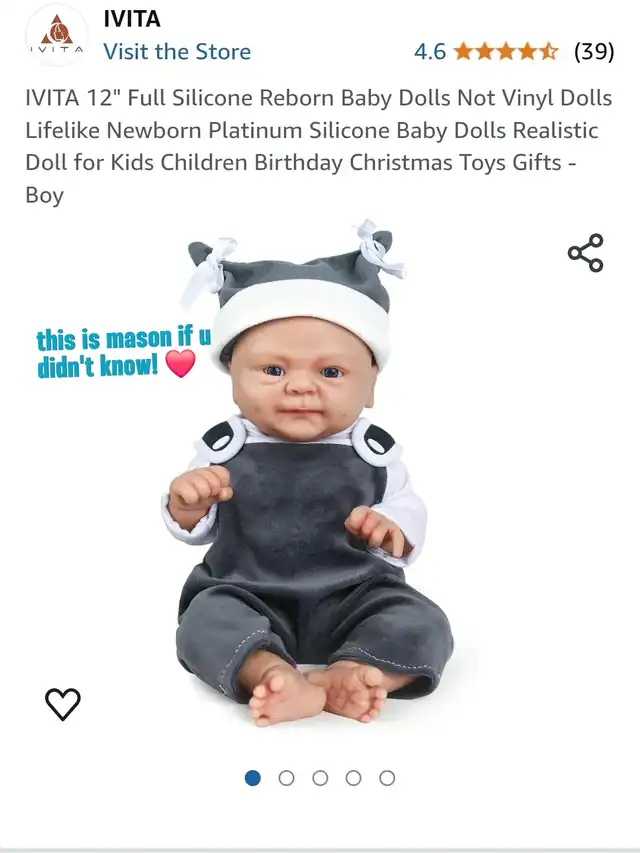Open the Visit the Store link

pyautogui.click(x=177, y=52)
